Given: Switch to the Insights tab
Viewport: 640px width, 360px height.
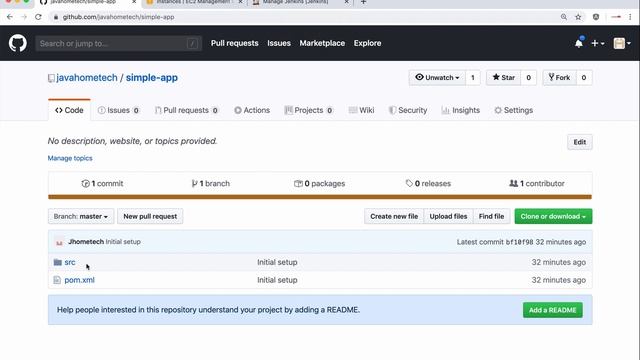Looking at the screenshot, I should (461, 110).
